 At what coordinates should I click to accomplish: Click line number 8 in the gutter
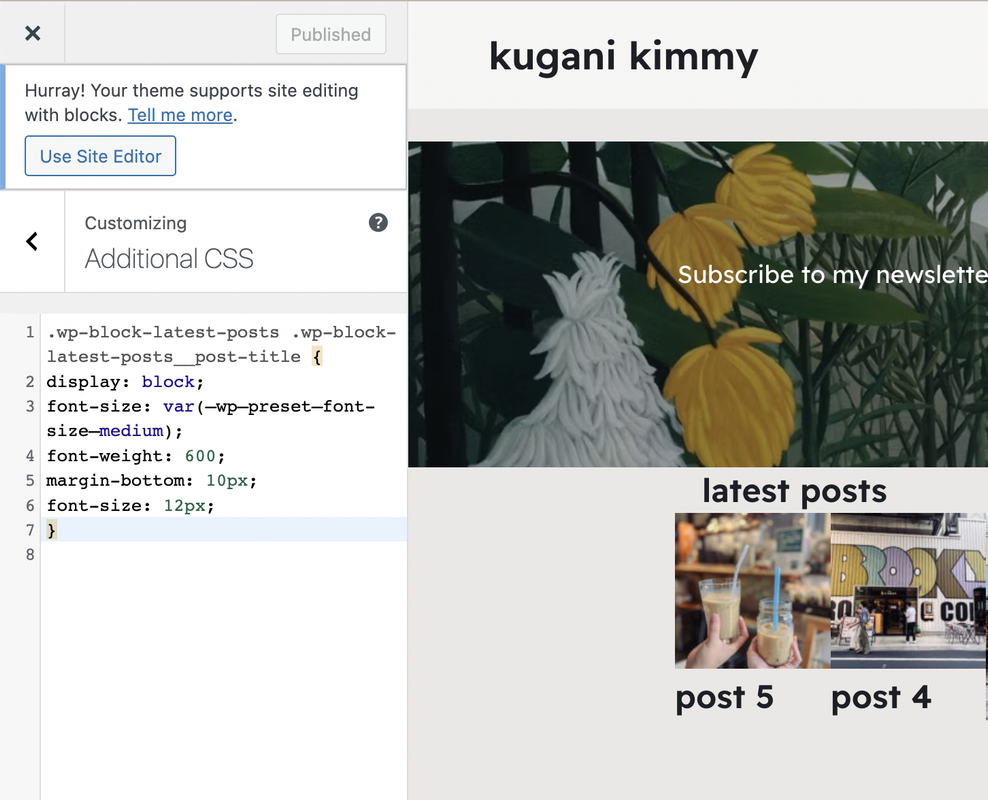tap(30, 554)
